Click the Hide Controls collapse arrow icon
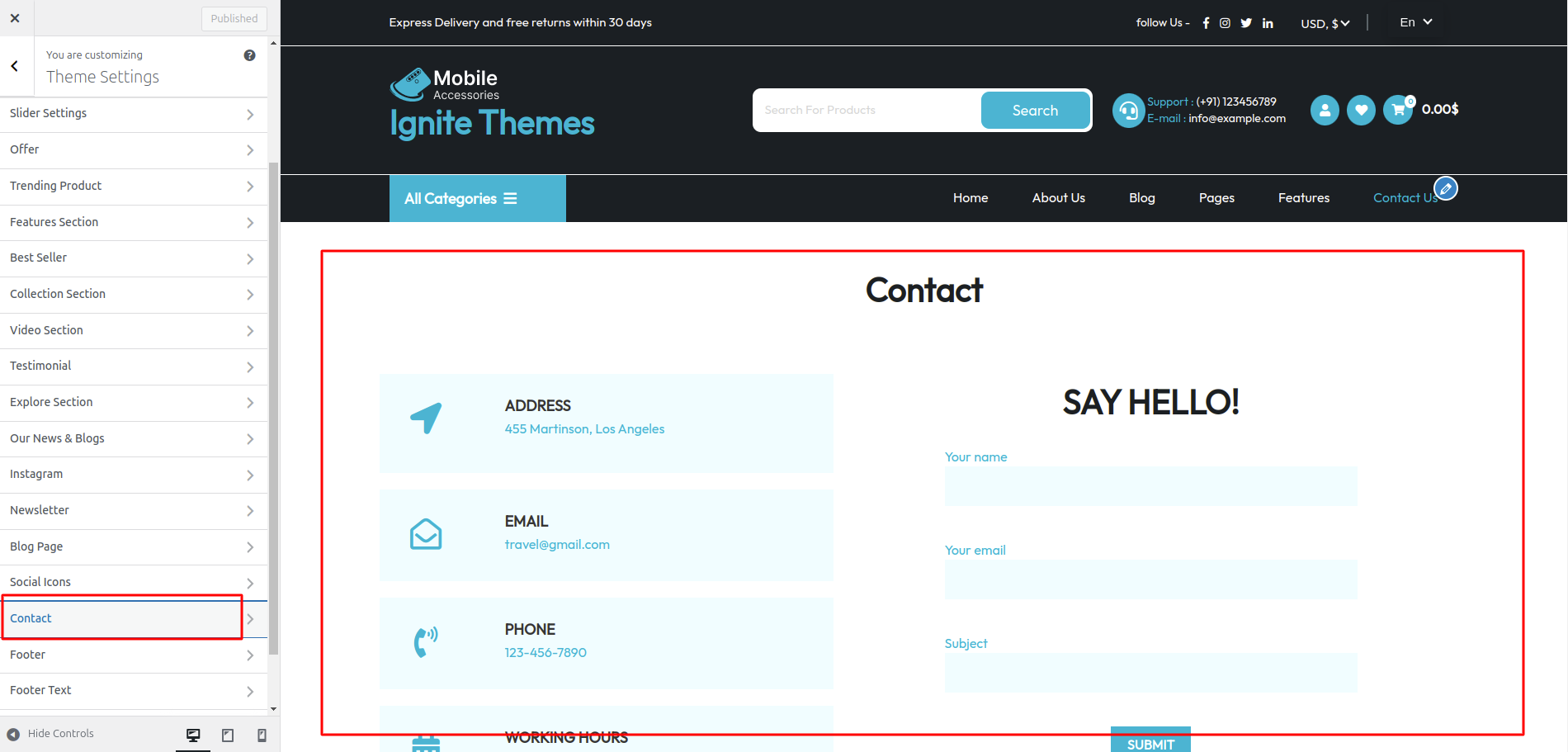1568x752 pixels. tap(13, 734)
